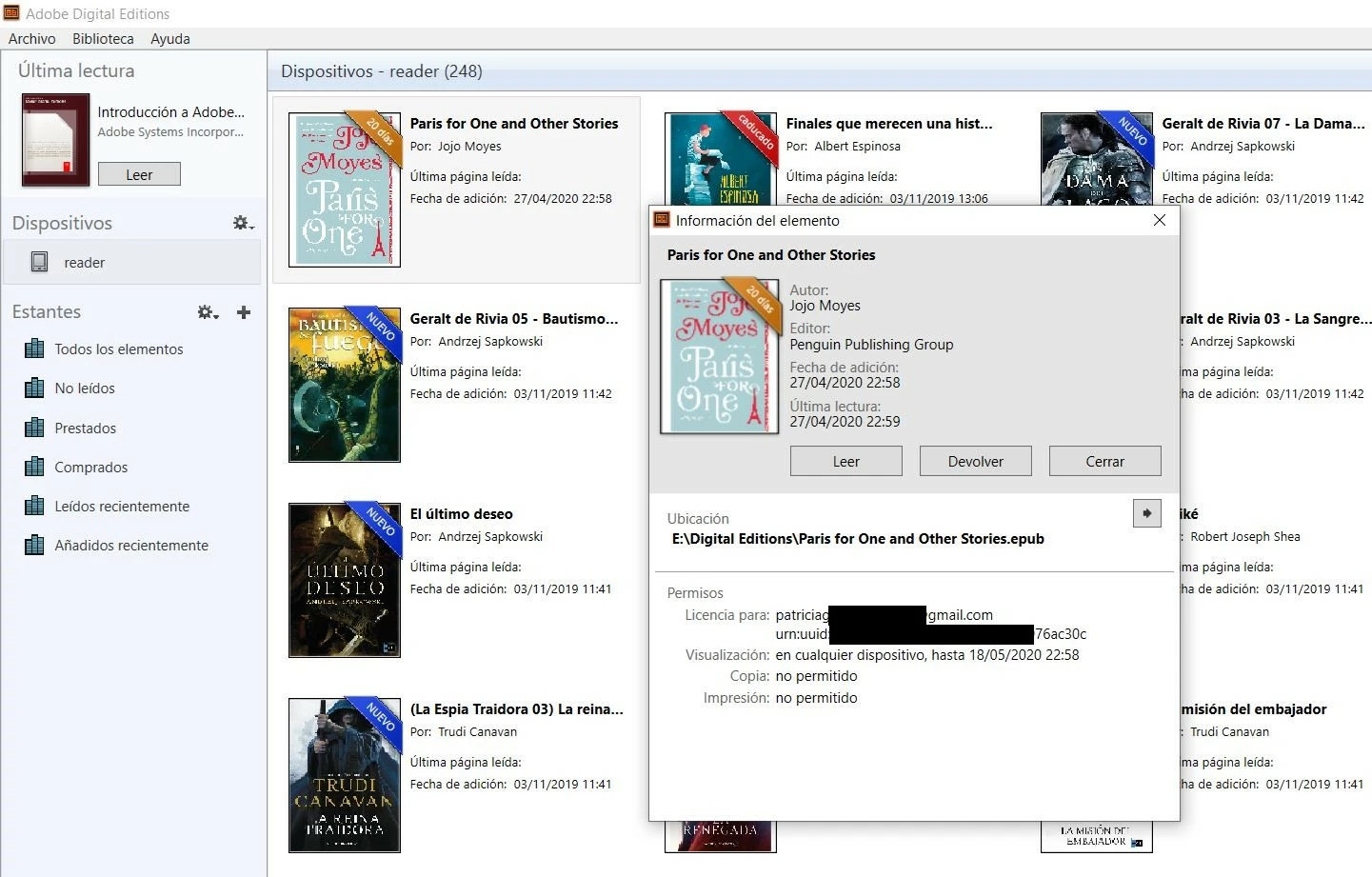Click the Paris for One cover in the dialog
Screen dimensions: 1372x877
click(720, 356)
